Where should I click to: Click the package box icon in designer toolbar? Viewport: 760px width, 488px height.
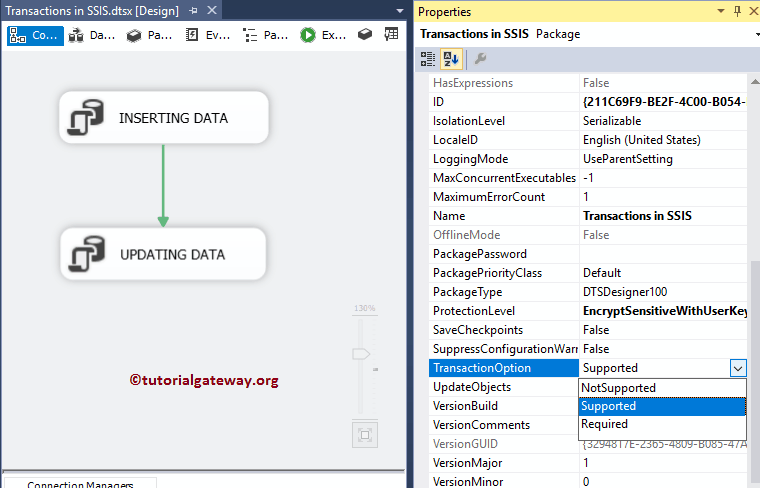pyautogui.click(x=365, y=34)
